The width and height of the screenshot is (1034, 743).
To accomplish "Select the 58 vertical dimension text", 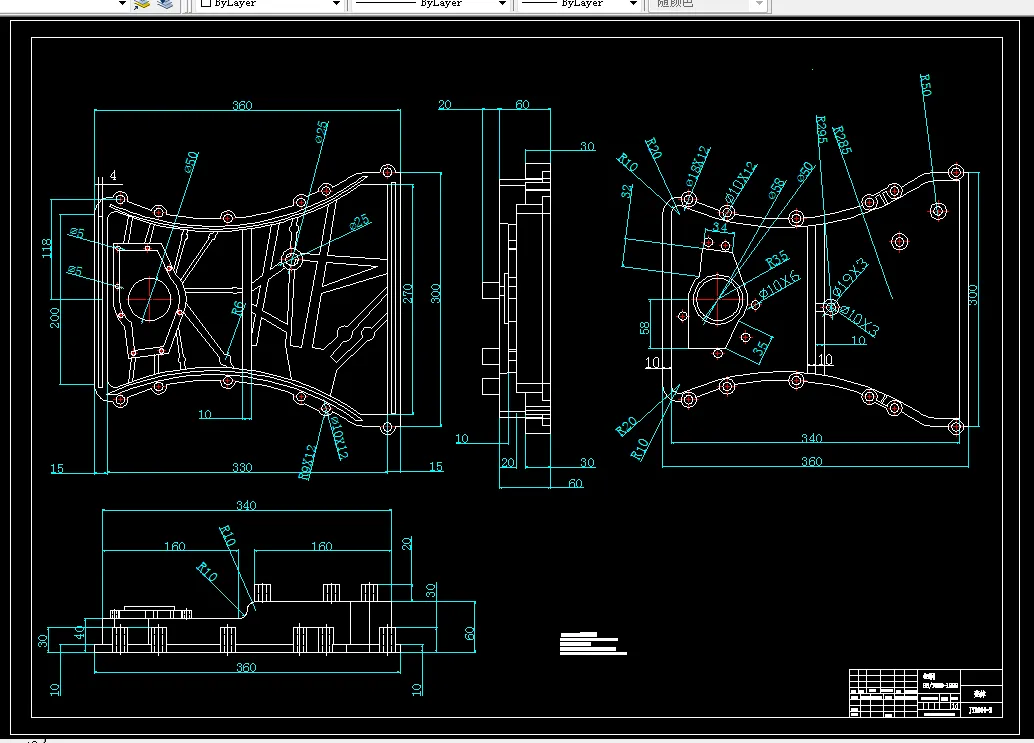I will coord(644,328).
